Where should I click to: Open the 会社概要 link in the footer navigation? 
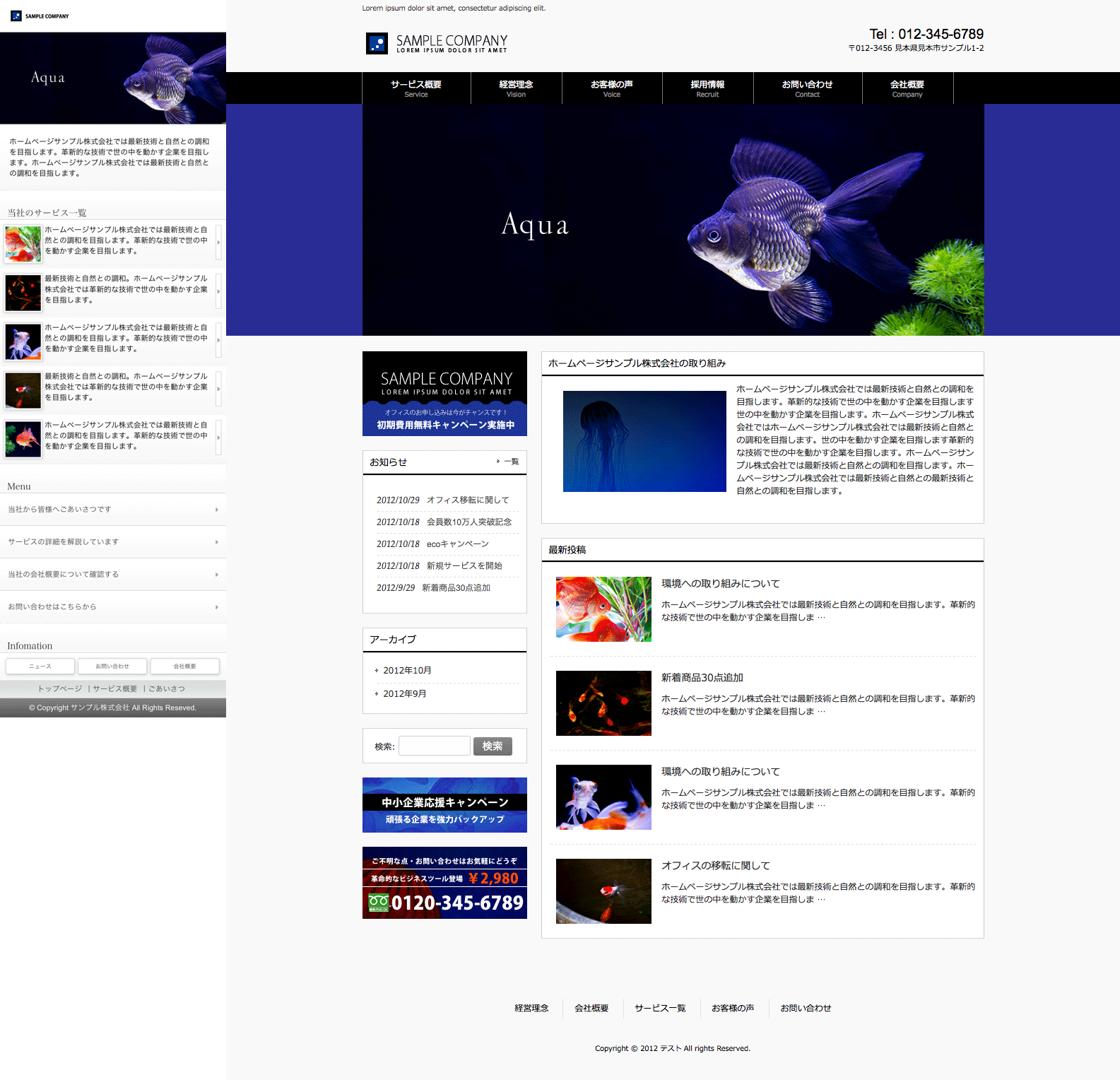click(x=591, y=1009)
